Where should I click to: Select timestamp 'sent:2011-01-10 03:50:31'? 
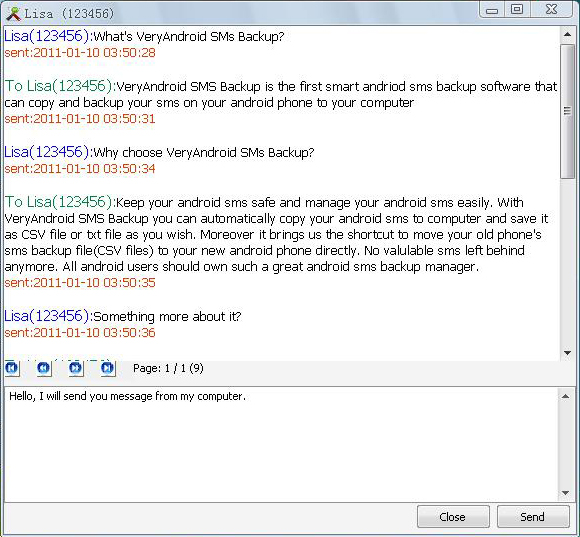click(x=80, y=119)
